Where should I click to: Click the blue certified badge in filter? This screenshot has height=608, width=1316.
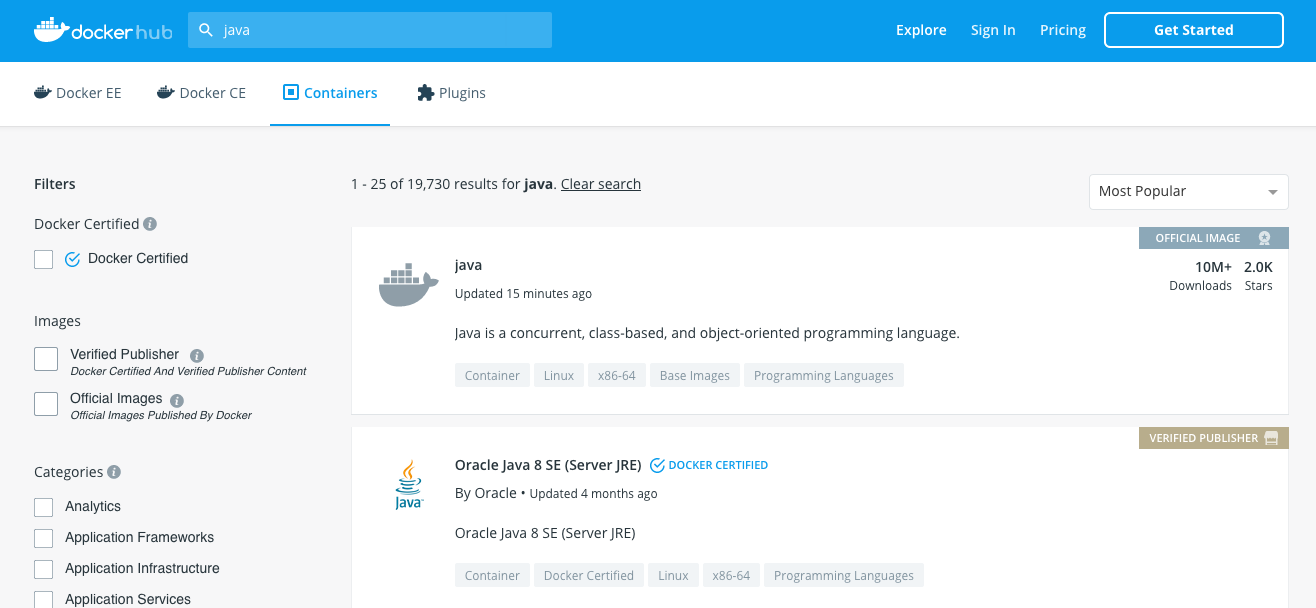pyautogui.click(x=72, y=259)
